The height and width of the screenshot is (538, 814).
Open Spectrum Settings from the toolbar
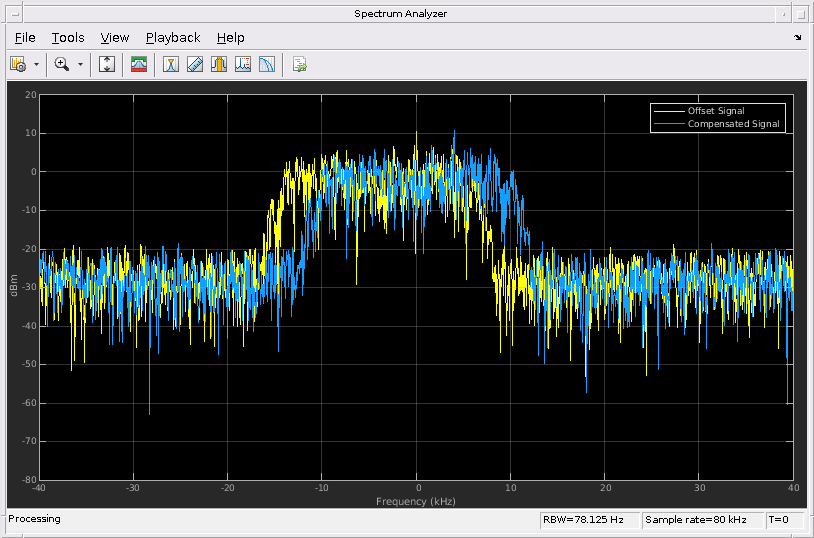139,64
